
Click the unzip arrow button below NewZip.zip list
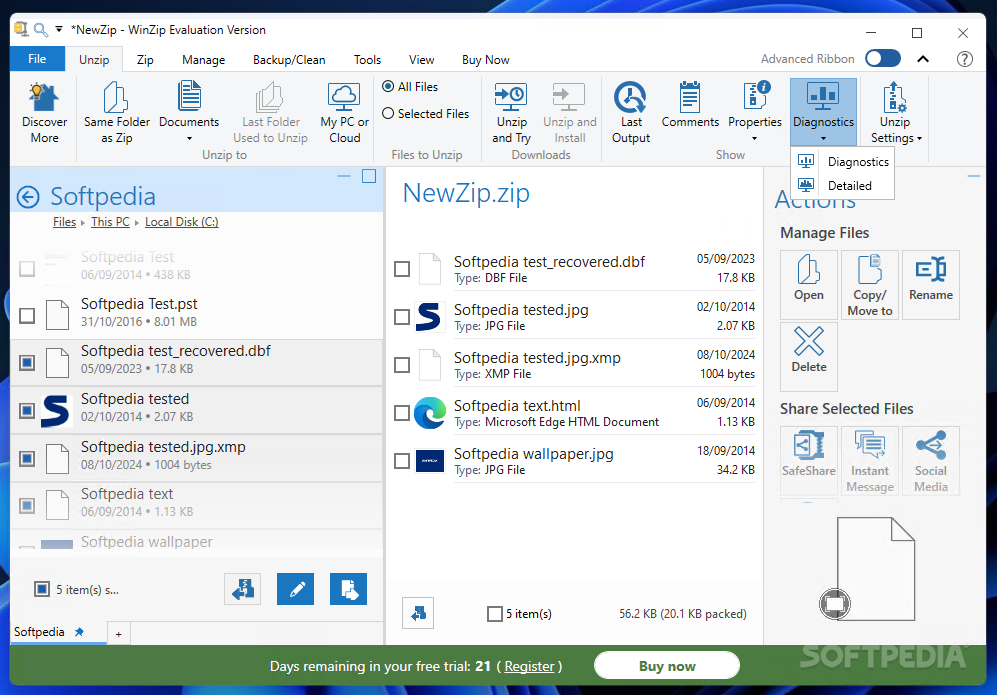click(418, 613)
